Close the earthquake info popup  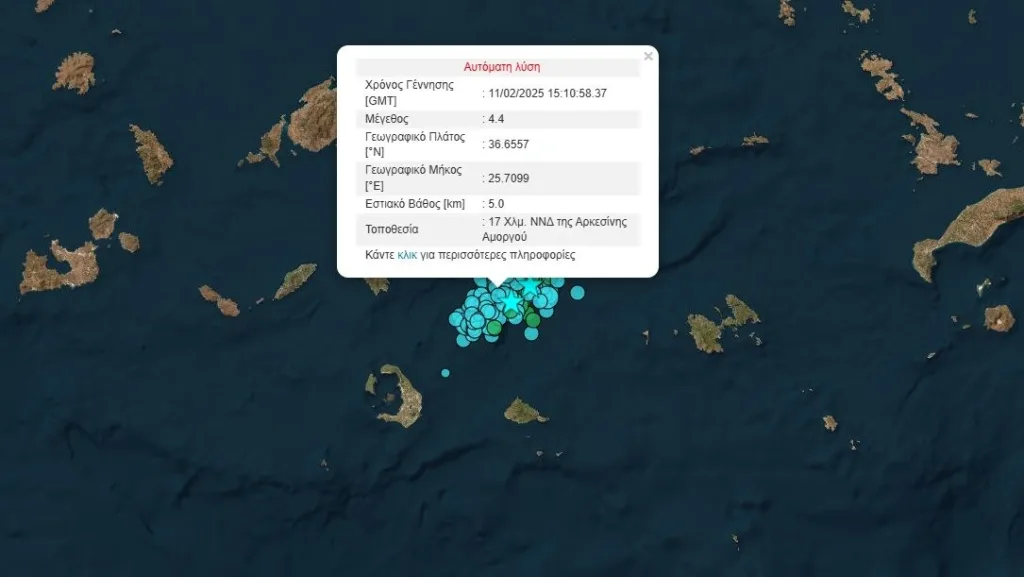point(648,57)
